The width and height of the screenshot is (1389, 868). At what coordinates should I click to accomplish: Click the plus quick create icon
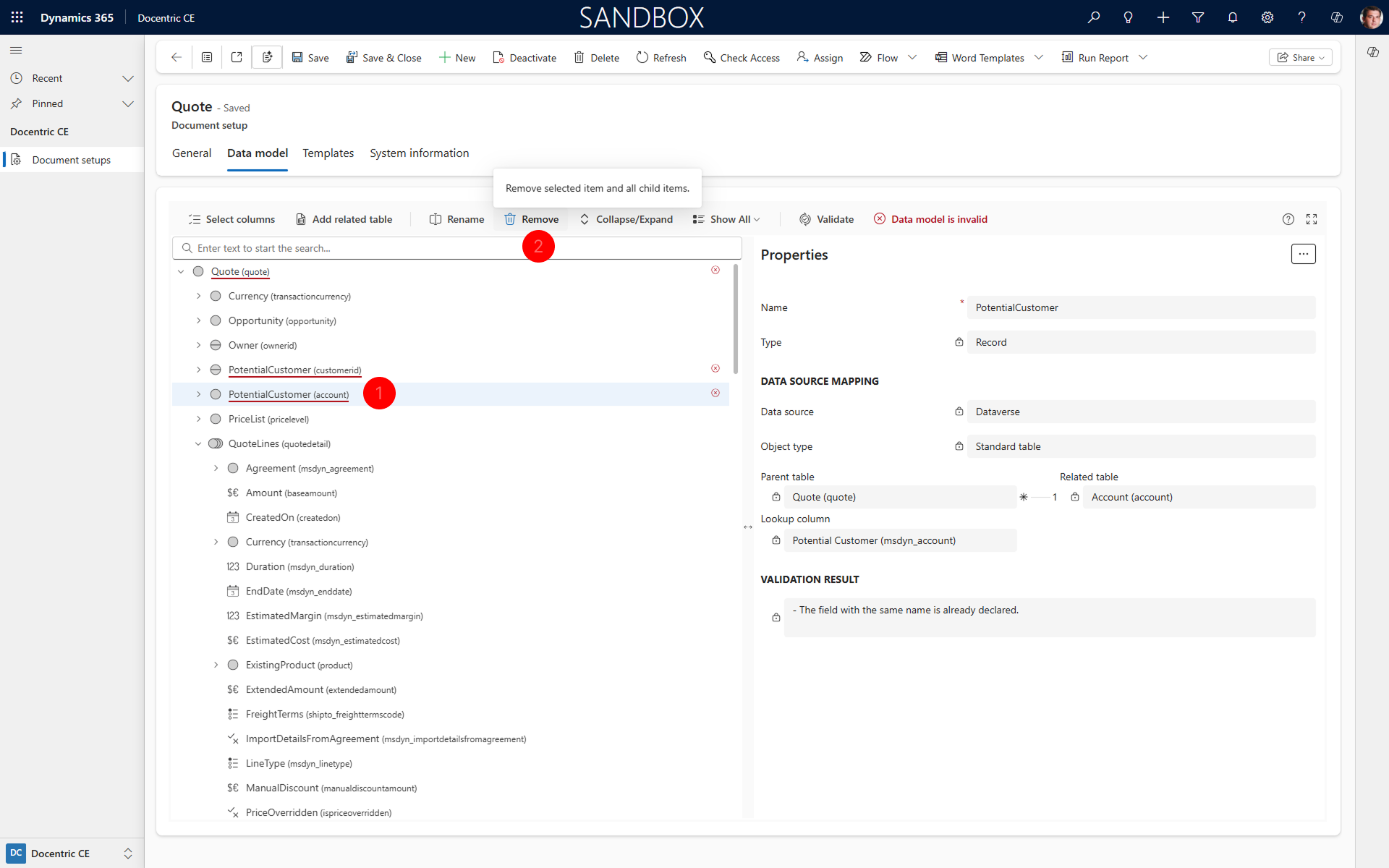(1163, 17)
